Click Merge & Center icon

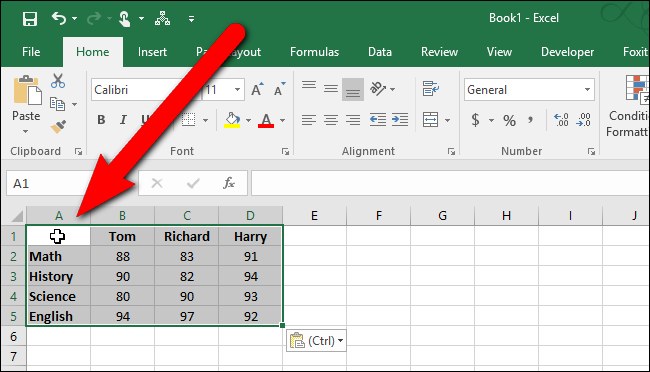431,120
